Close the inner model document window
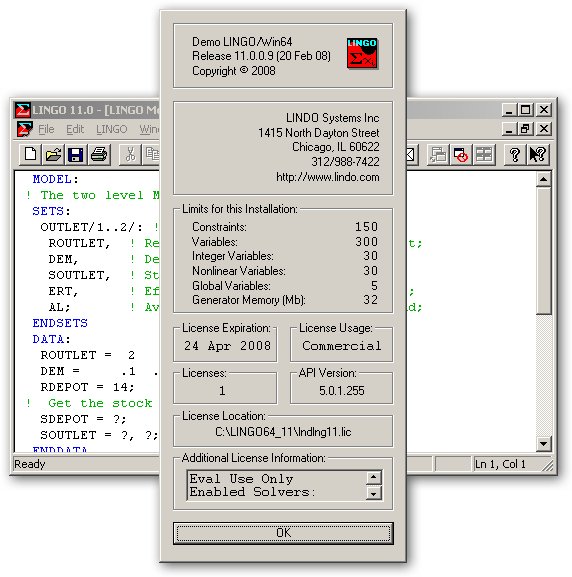Image resolution: width=572 pixels, height=577 pixels. click(544, 129)
